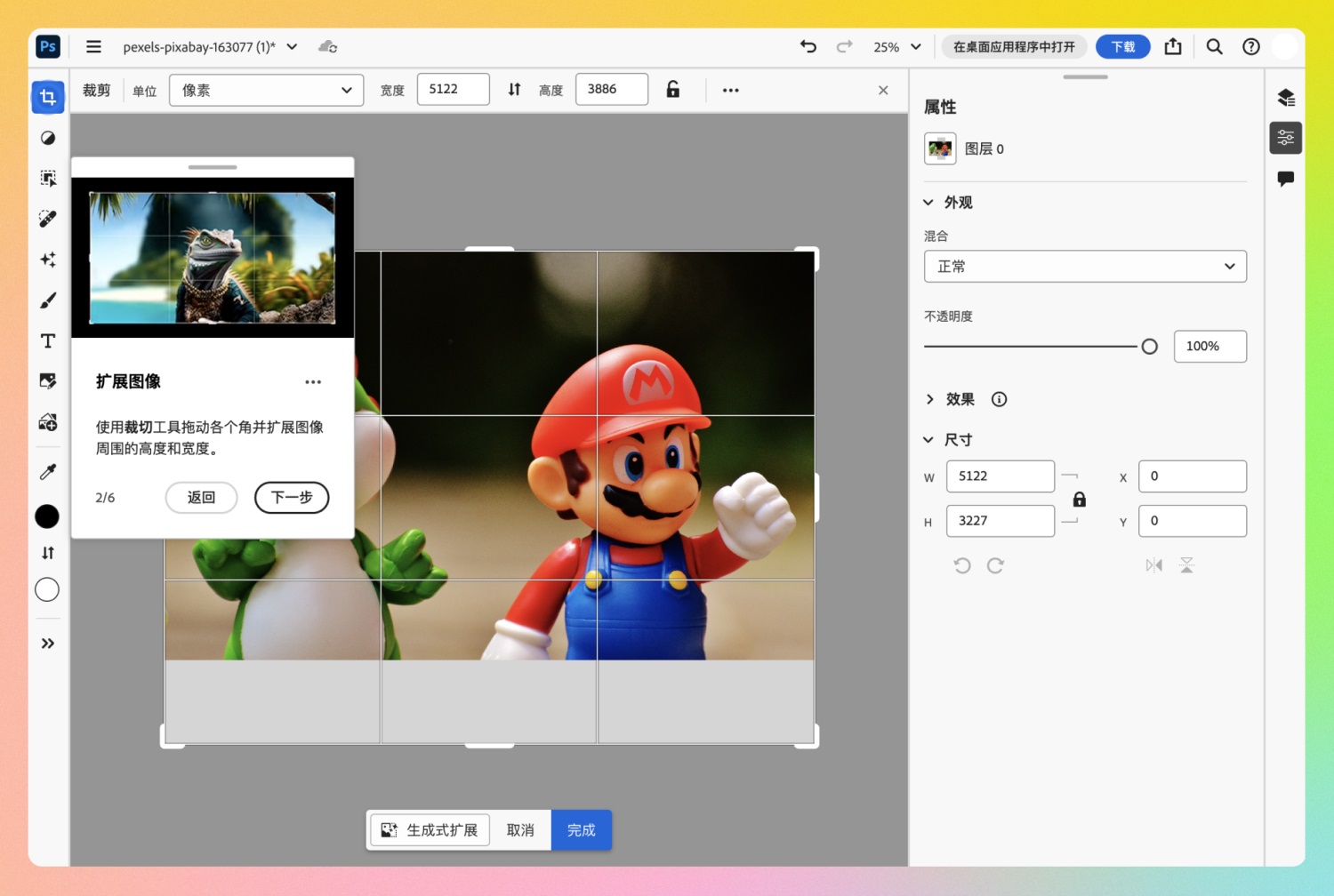Open the 像素 unit dropdown
Screen dimensions: 1334x896
pyautogui.click(x=267, y=90)
